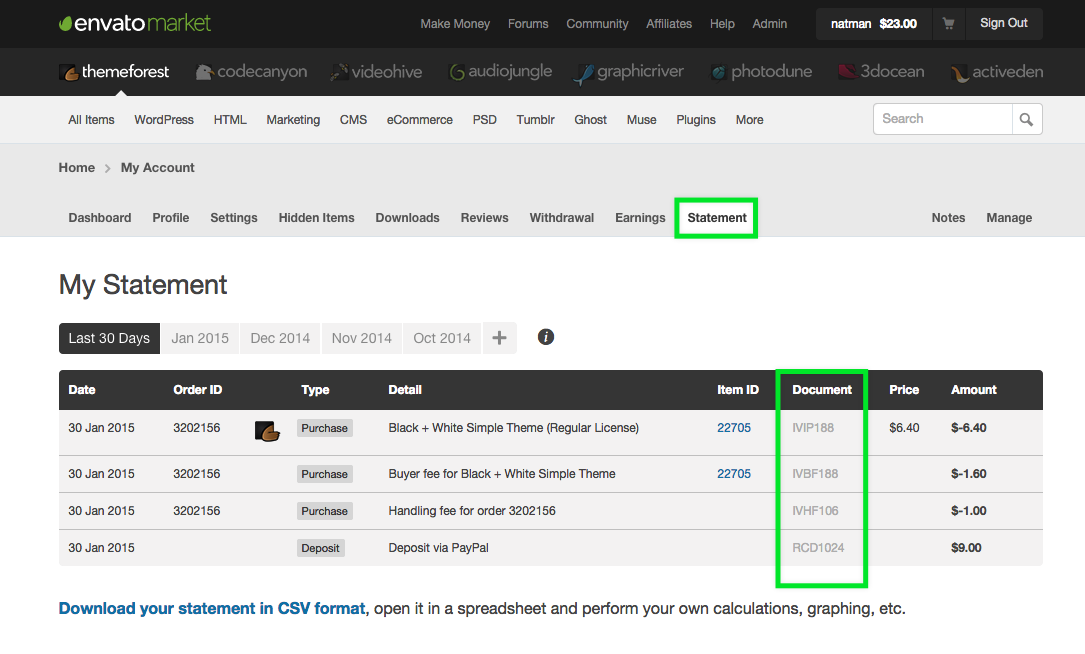Click the plus icon for more months

[x=499, y=338]
